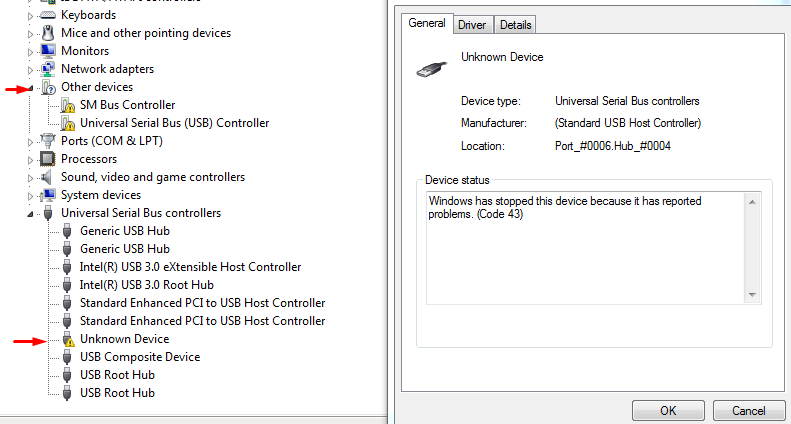Click the USB Composite Device icon
This screenshot has width=791, height=424.
[x=67, y=357]
